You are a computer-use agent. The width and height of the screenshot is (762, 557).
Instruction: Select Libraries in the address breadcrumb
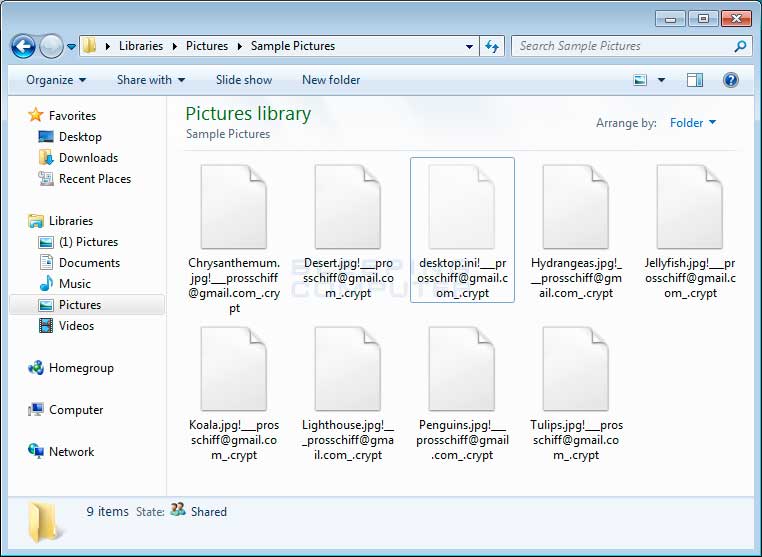[x=141, y=46]
